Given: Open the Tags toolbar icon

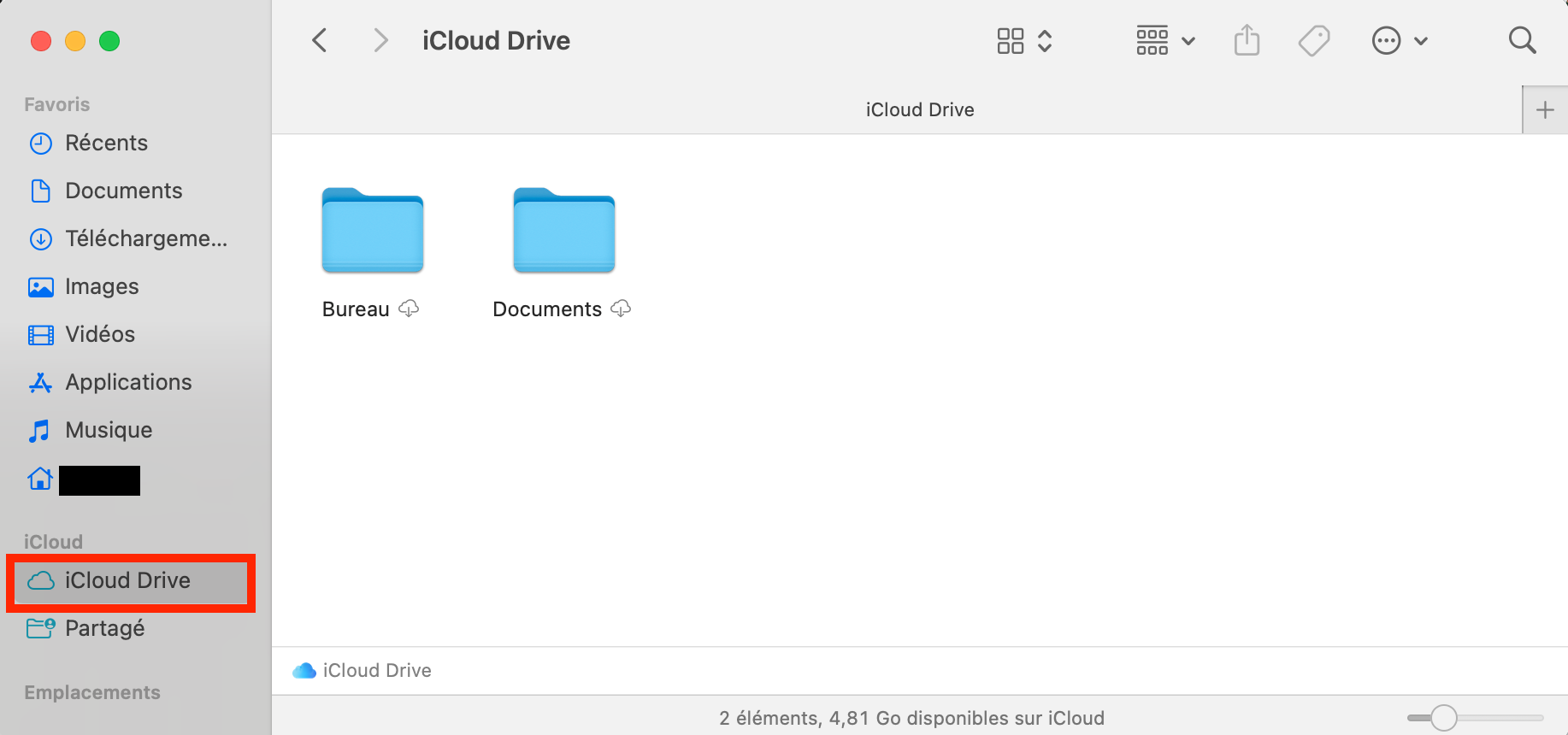Looking at the screenshot, I should click(x=1314, y=40).
